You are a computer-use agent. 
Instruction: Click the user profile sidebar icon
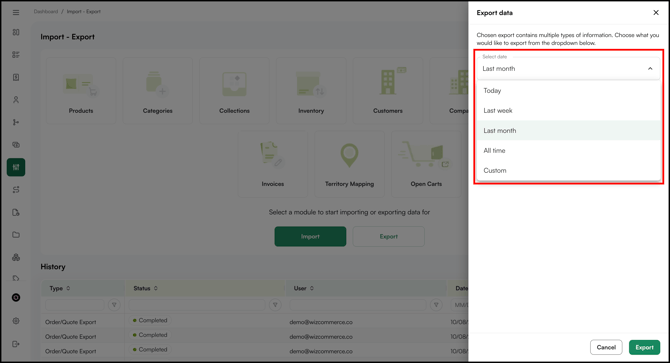[x=16, y=100]
